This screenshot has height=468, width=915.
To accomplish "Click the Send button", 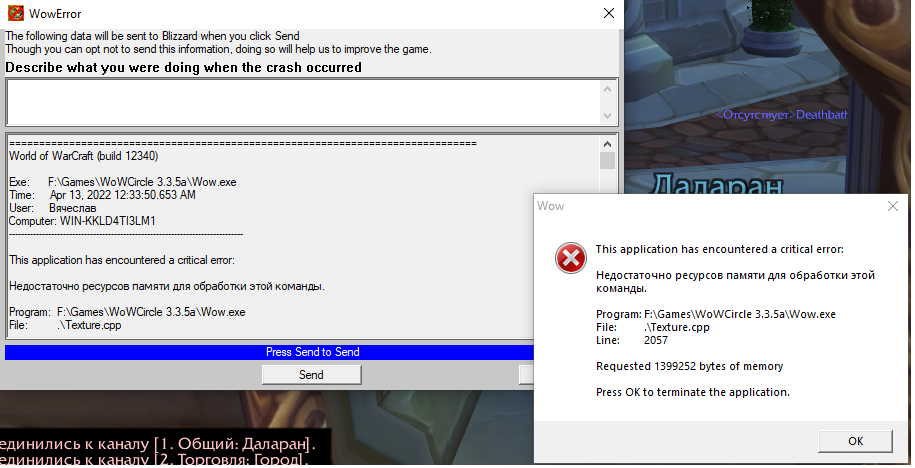I will [x=311, y=375].
